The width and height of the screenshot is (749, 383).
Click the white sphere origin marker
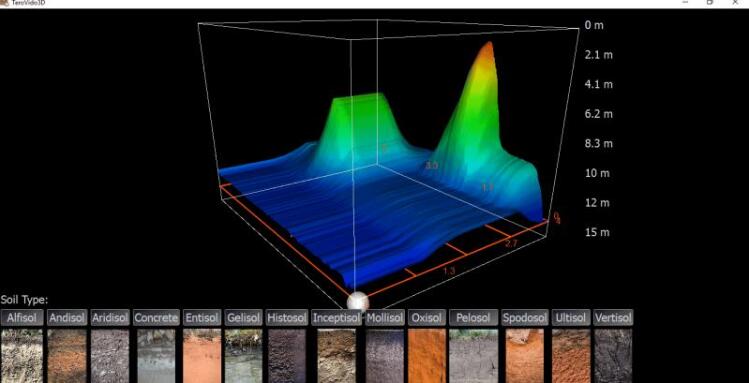point(358,302)
